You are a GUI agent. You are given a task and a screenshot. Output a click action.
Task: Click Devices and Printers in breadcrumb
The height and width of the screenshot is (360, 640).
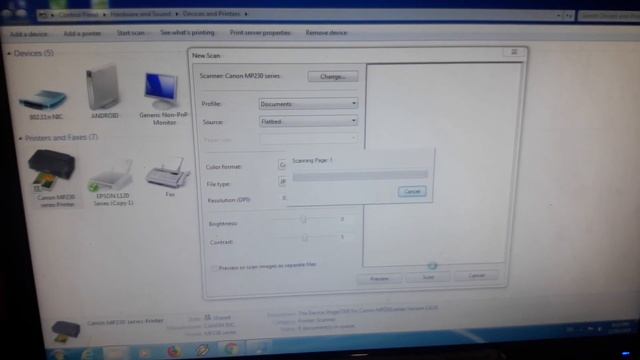pos(211,14)
